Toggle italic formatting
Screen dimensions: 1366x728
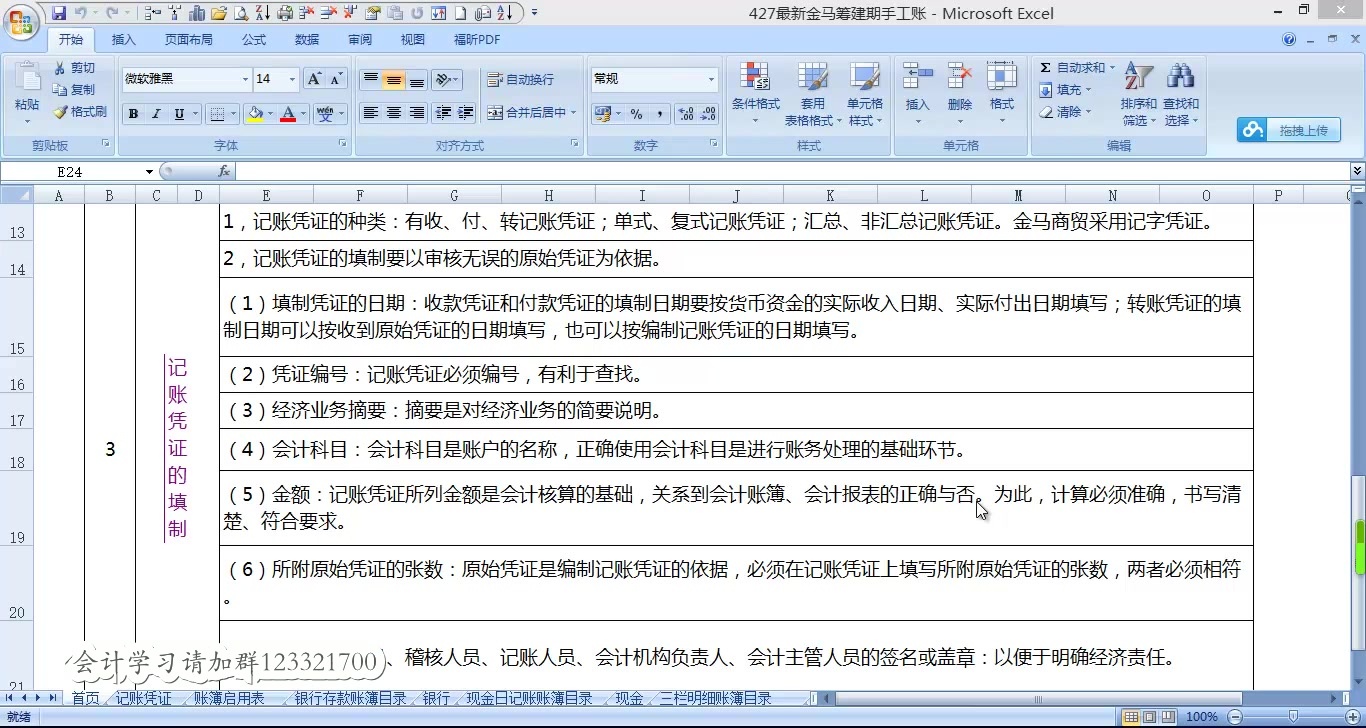pos(156,114)
